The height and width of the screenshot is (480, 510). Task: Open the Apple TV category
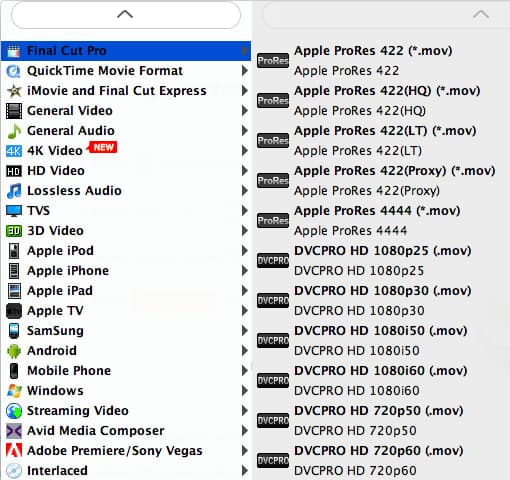(x=126, y=311)
